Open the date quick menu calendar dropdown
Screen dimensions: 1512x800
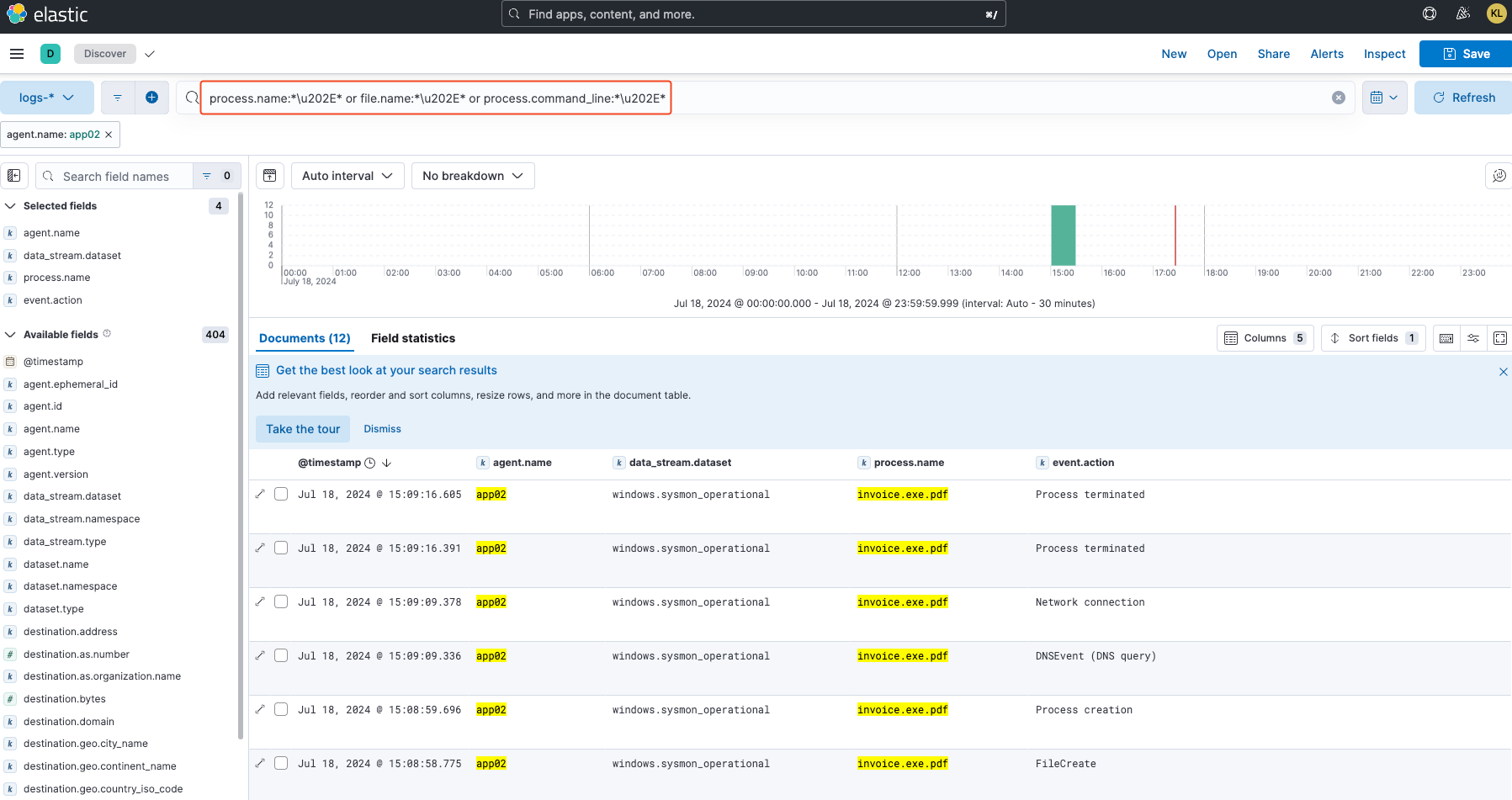1384,98
